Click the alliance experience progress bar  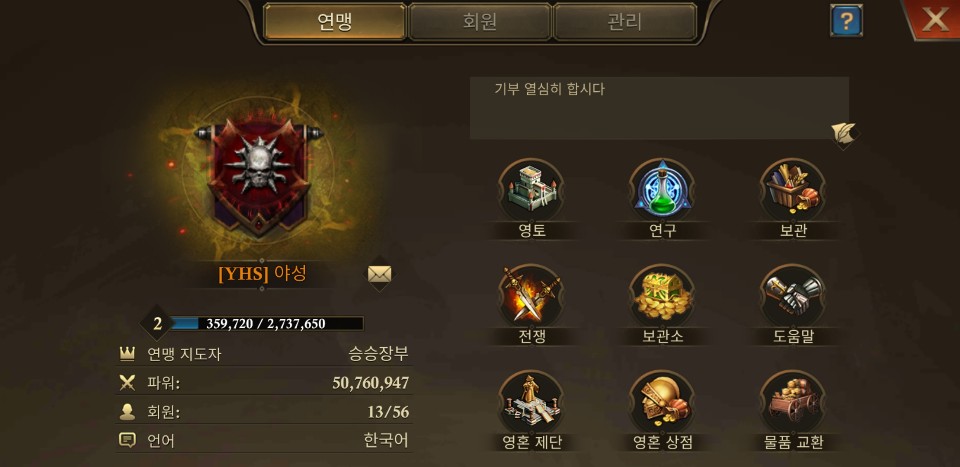pyautogui.click(x=266, y=324)
